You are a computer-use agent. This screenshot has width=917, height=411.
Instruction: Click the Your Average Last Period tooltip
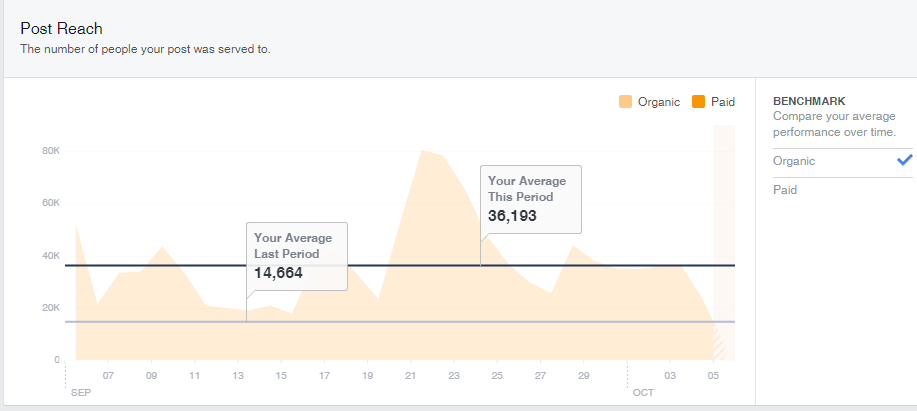297,256
